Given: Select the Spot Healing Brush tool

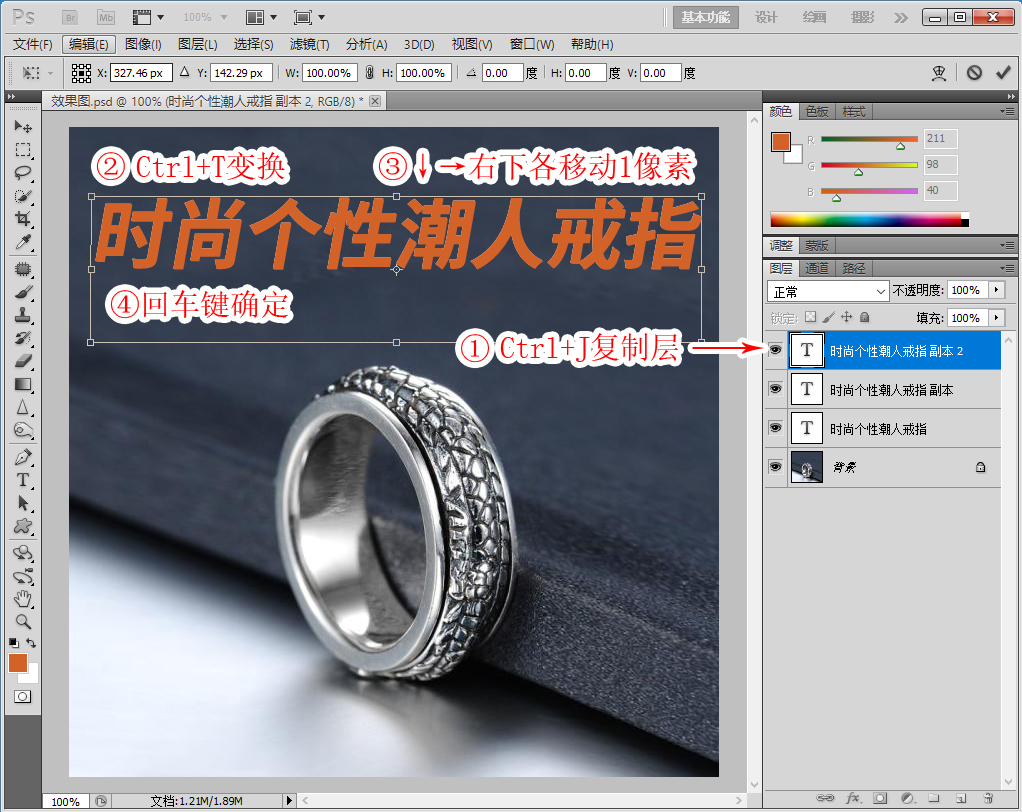Looking at the screenshot, I should coord(23,268).
